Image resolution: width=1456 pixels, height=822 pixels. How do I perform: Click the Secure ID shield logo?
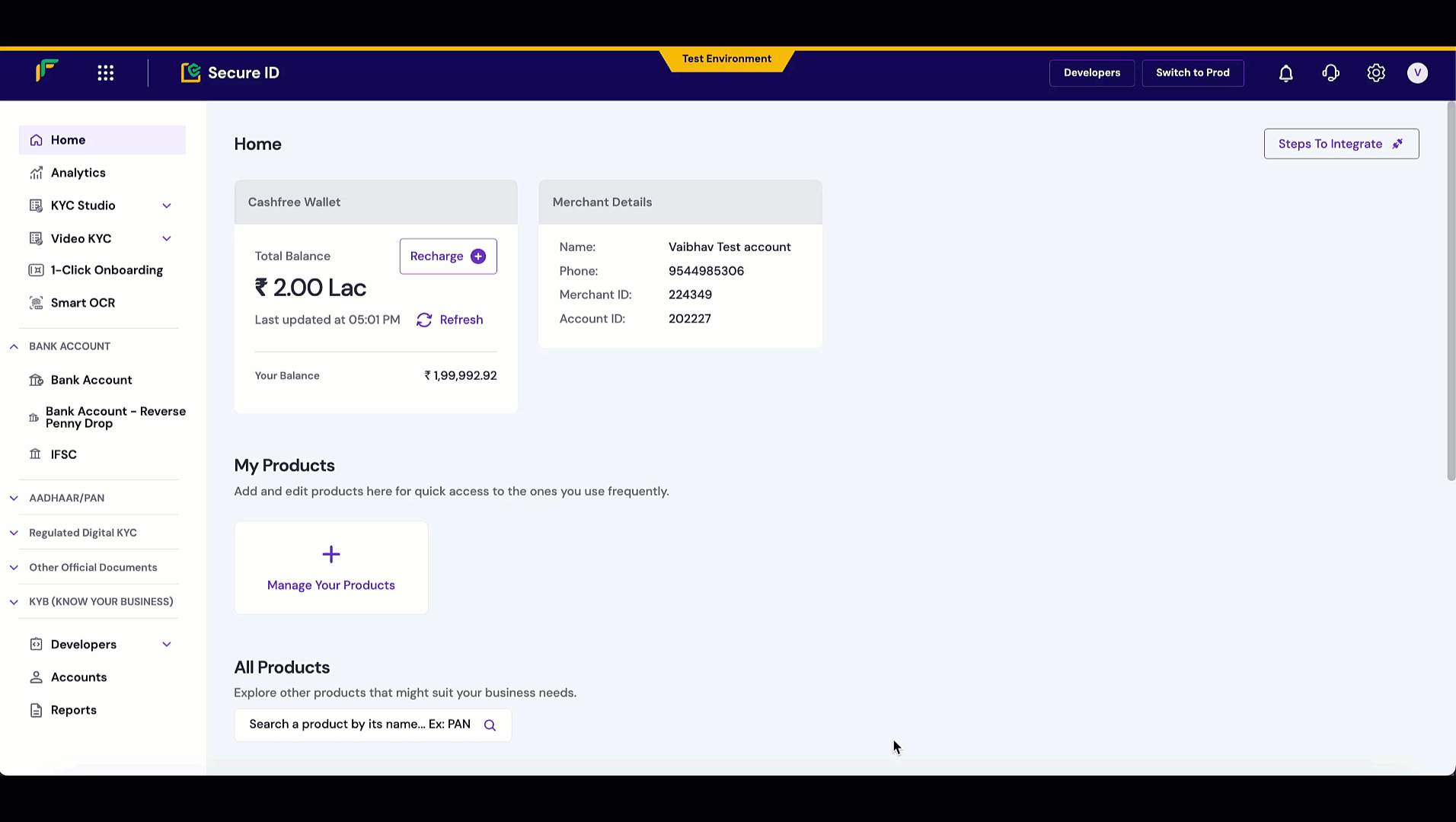click(x=190, y=72)
